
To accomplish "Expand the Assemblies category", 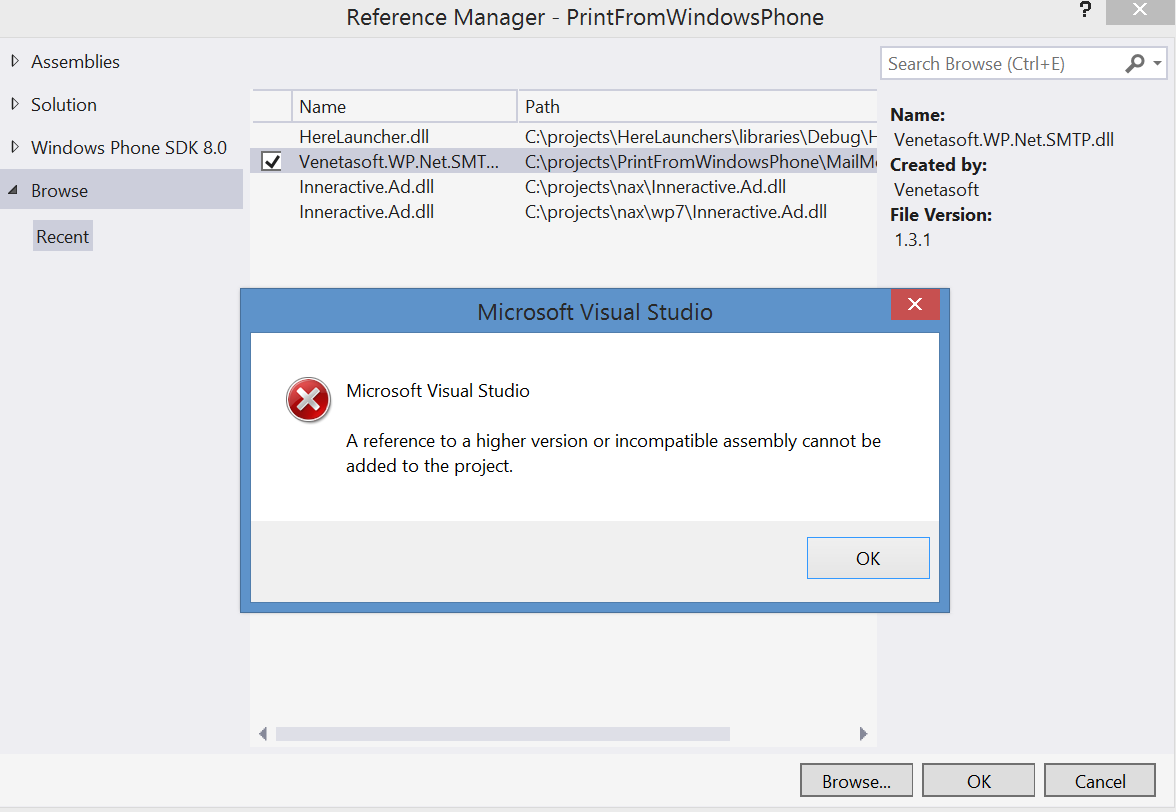I will coord(14,62).
